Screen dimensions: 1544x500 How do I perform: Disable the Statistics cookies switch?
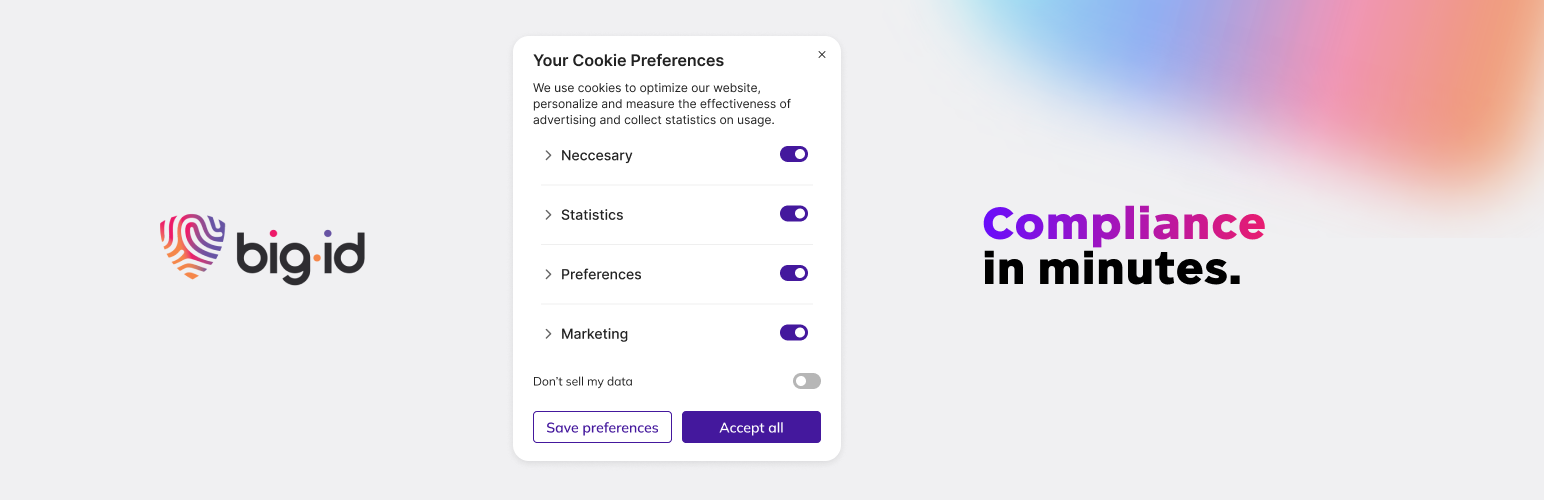[x=794, y=214]
